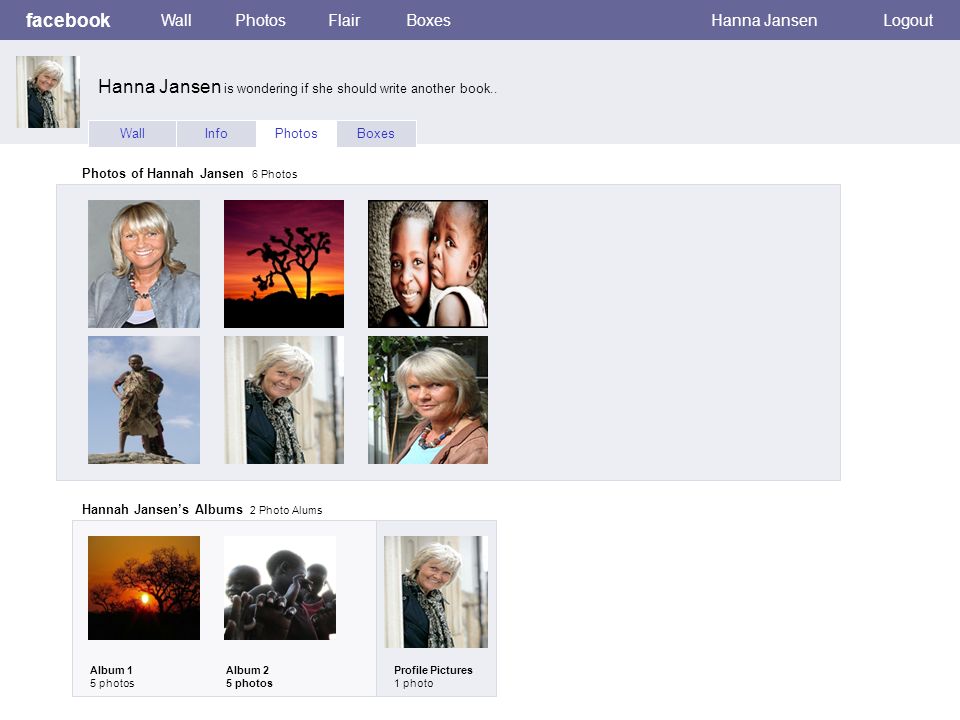
Task: Click the Hanna Jansen name in the status line
Action: pos(159,86)
